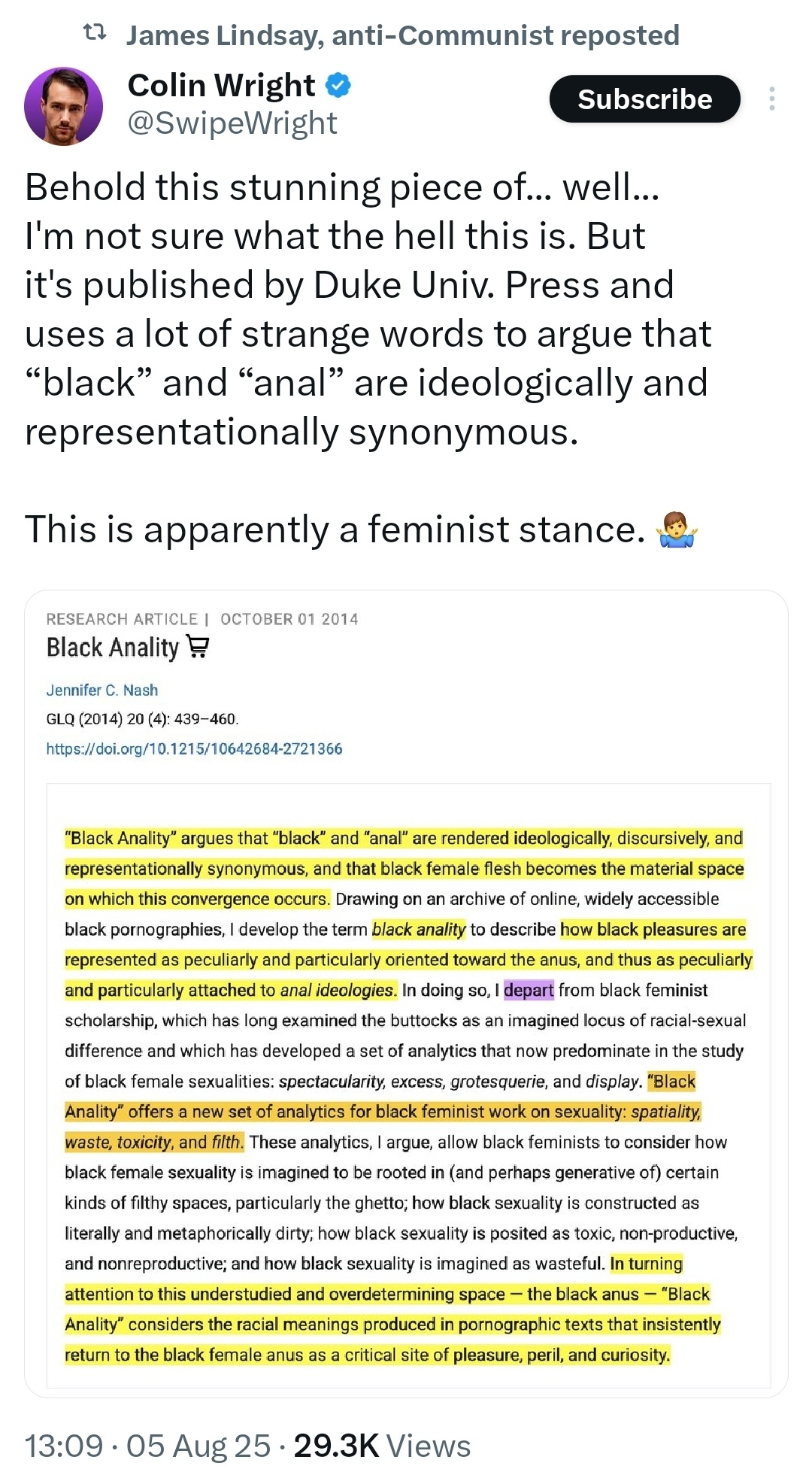Click the Colin Wright display name
812x1475 pixels.
click(221, 86)
